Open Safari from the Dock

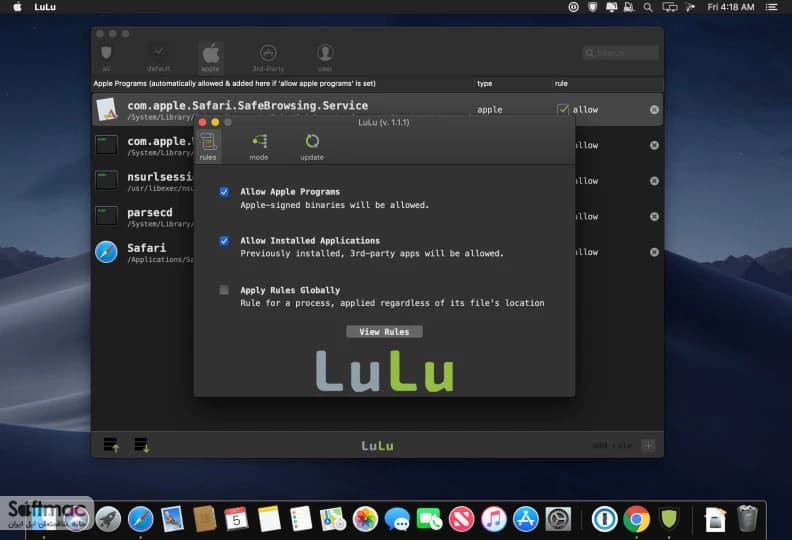140,519
